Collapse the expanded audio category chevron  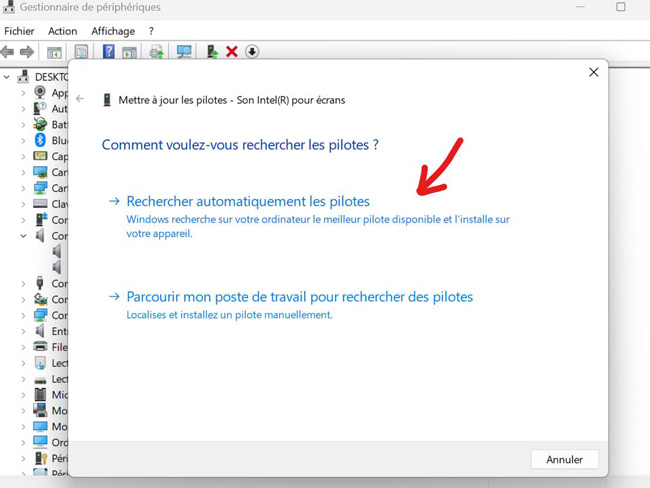coord(23,236)
